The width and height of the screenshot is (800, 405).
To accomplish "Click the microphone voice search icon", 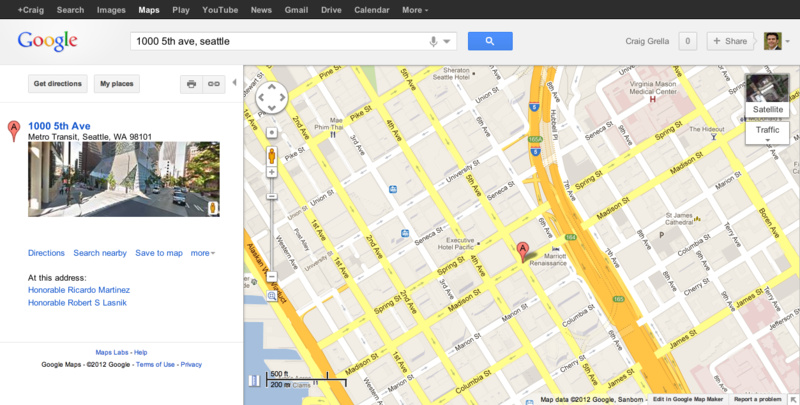I will pos(433,41).
